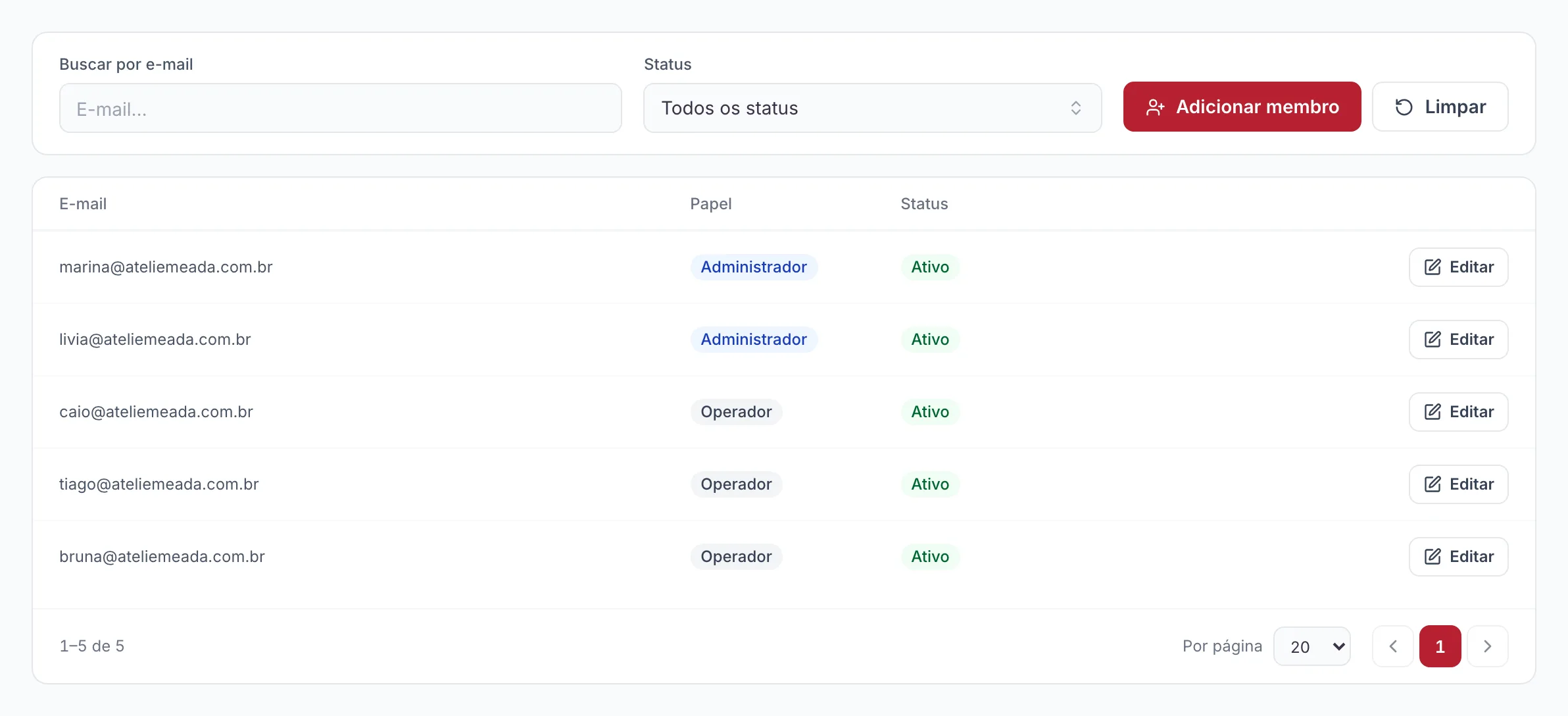Screen dimensions: 1568x716
Task: Click the Status label above the filter
Action: coord(668,64)
